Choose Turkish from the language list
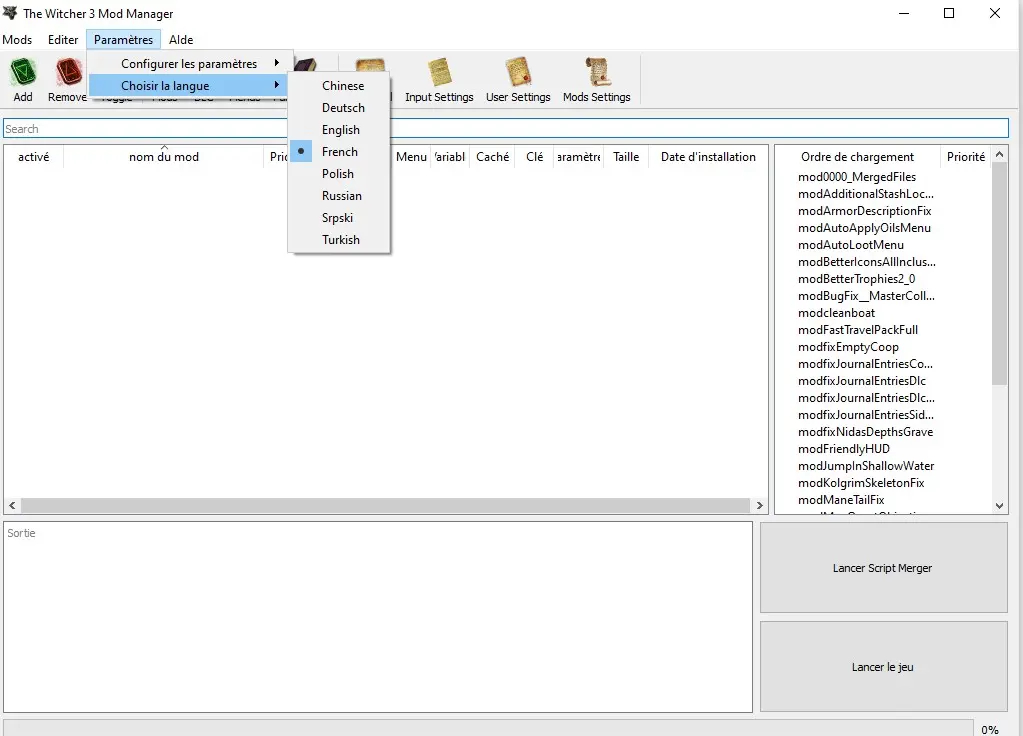Viewport: 1023px width, 736px height. click(x=341, y=239)
